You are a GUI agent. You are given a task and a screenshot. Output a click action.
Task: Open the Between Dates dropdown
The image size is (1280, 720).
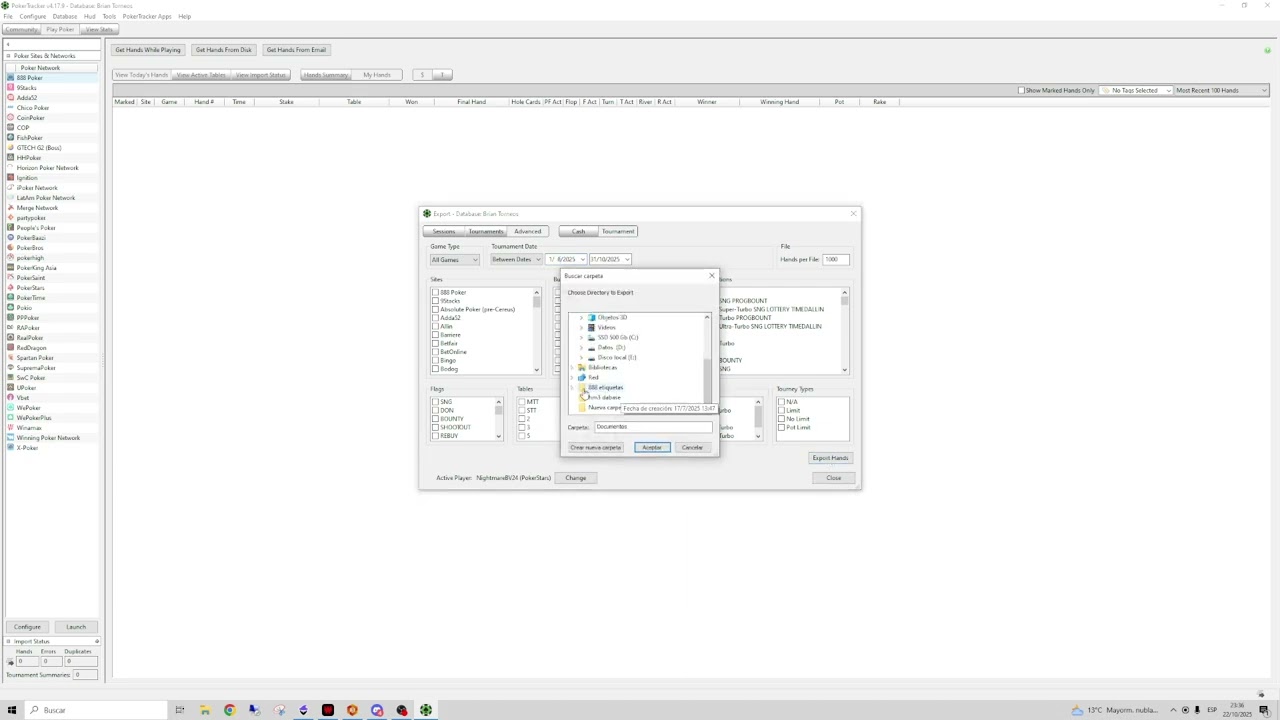[515, 259]
